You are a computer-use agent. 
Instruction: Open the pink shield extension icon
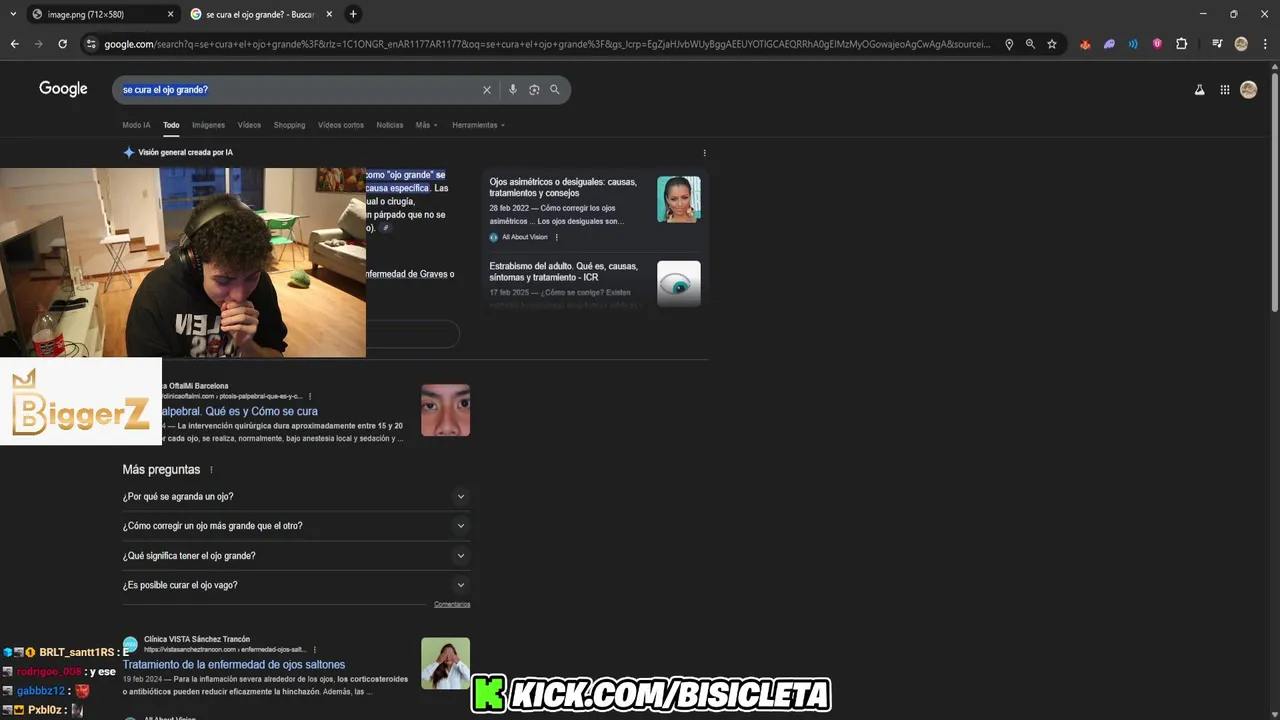coord(1157,44)
